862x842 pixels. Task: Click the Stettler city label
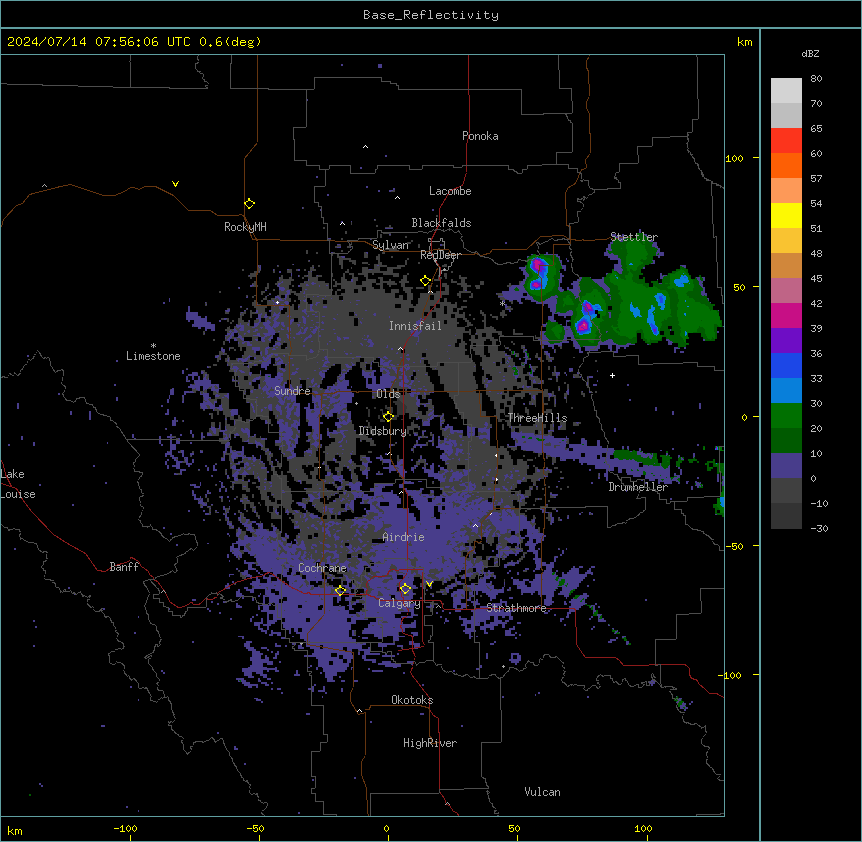pyautogui.click(x=634, y=237)
